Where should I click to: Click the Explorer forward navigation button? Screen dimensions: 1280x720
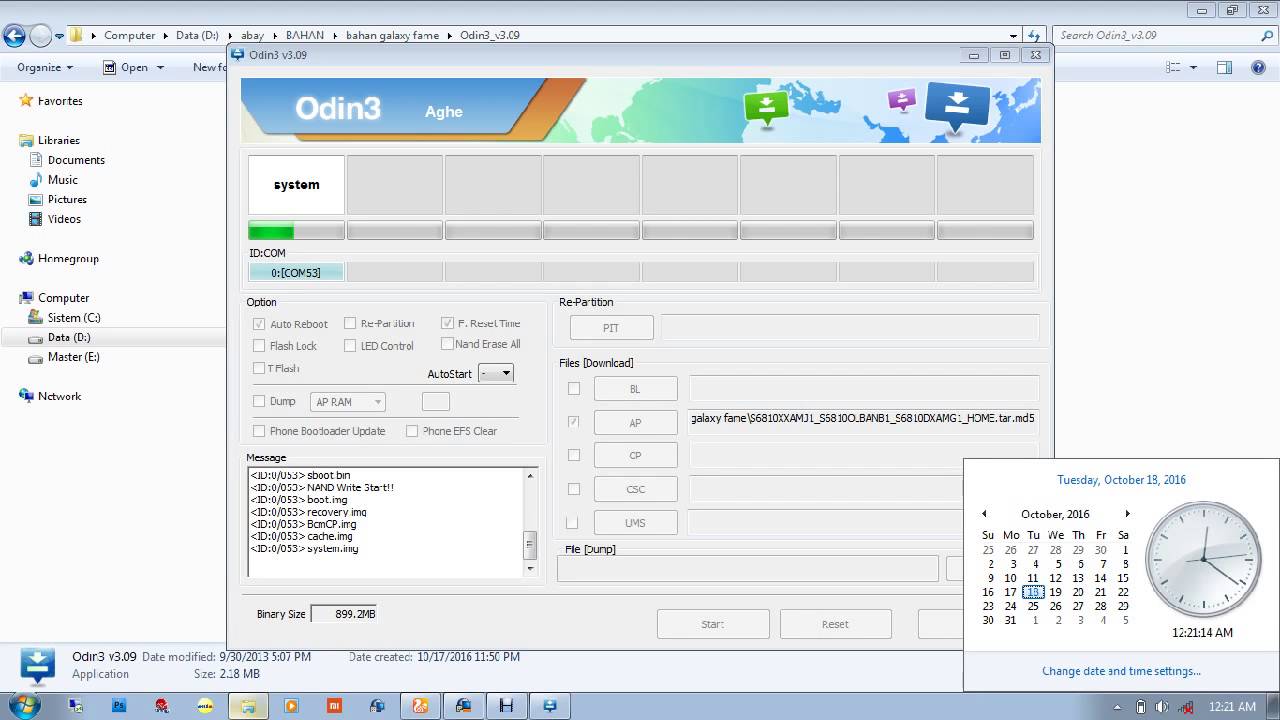(40, 36)
